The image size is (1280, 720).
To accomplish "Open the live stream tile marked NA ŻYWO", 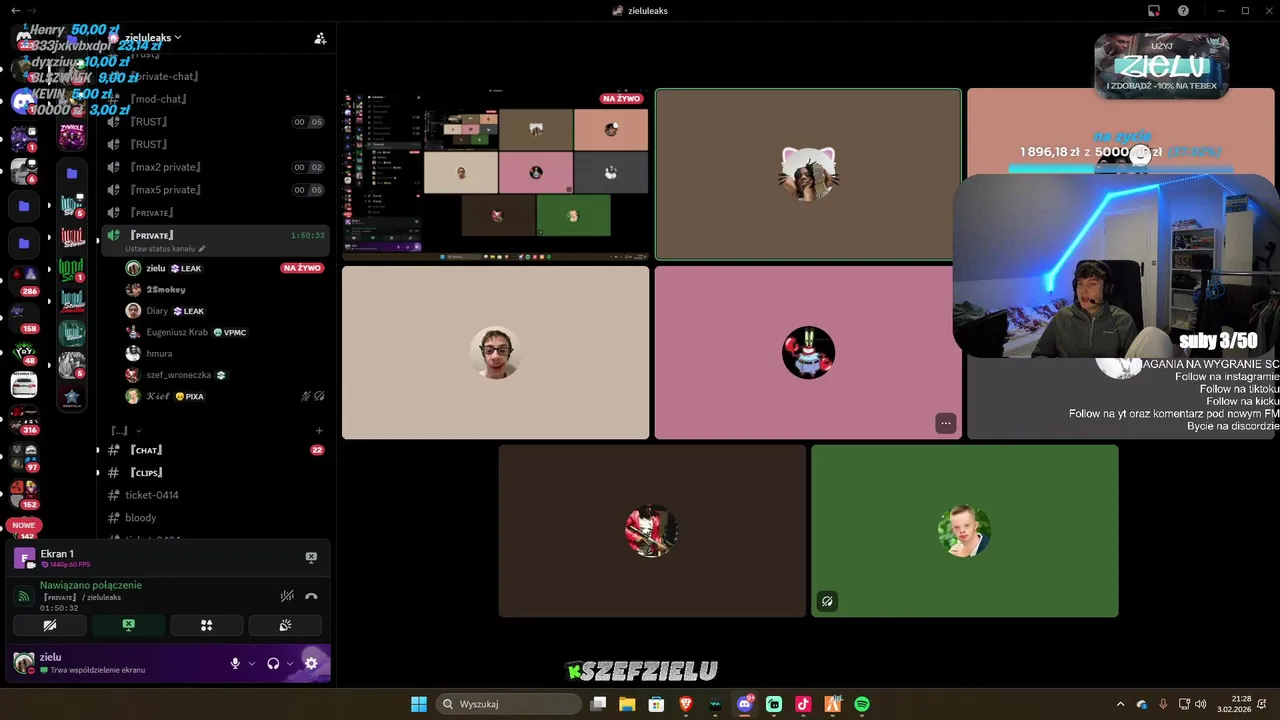I will [495, 175].
